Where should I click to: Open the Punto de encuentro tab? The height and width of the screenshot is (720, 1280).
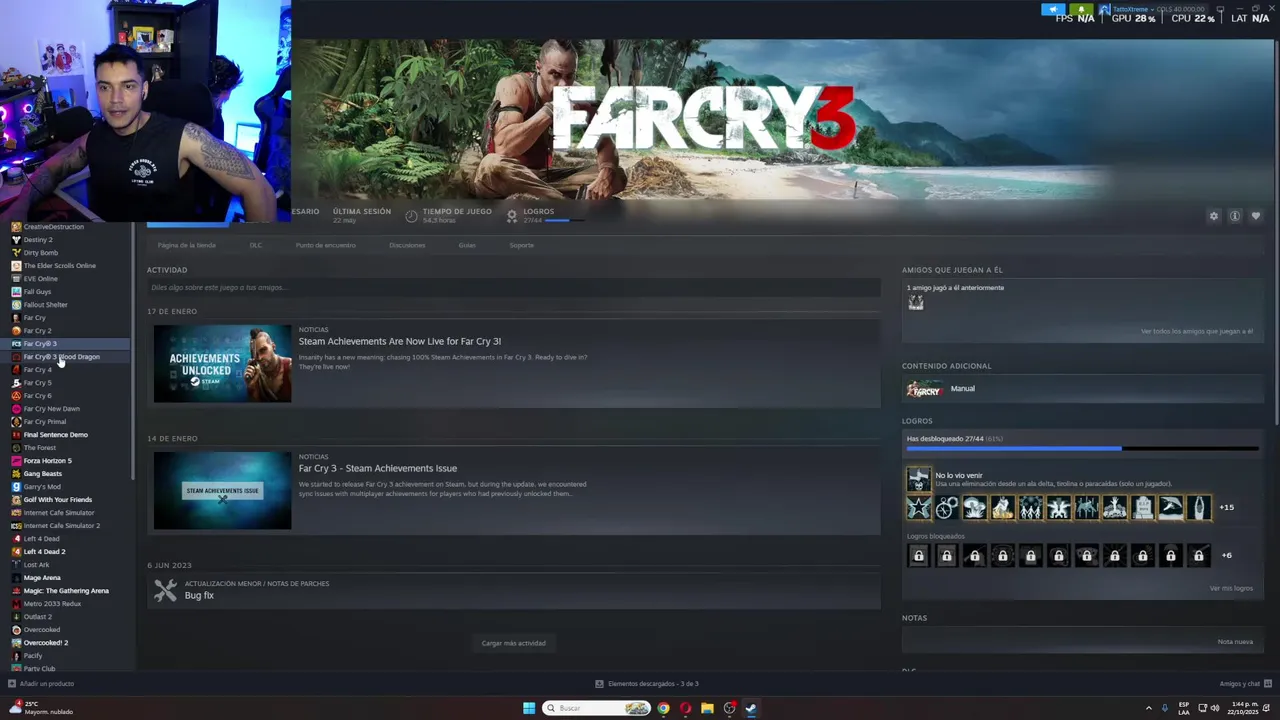tap(325, 245)
